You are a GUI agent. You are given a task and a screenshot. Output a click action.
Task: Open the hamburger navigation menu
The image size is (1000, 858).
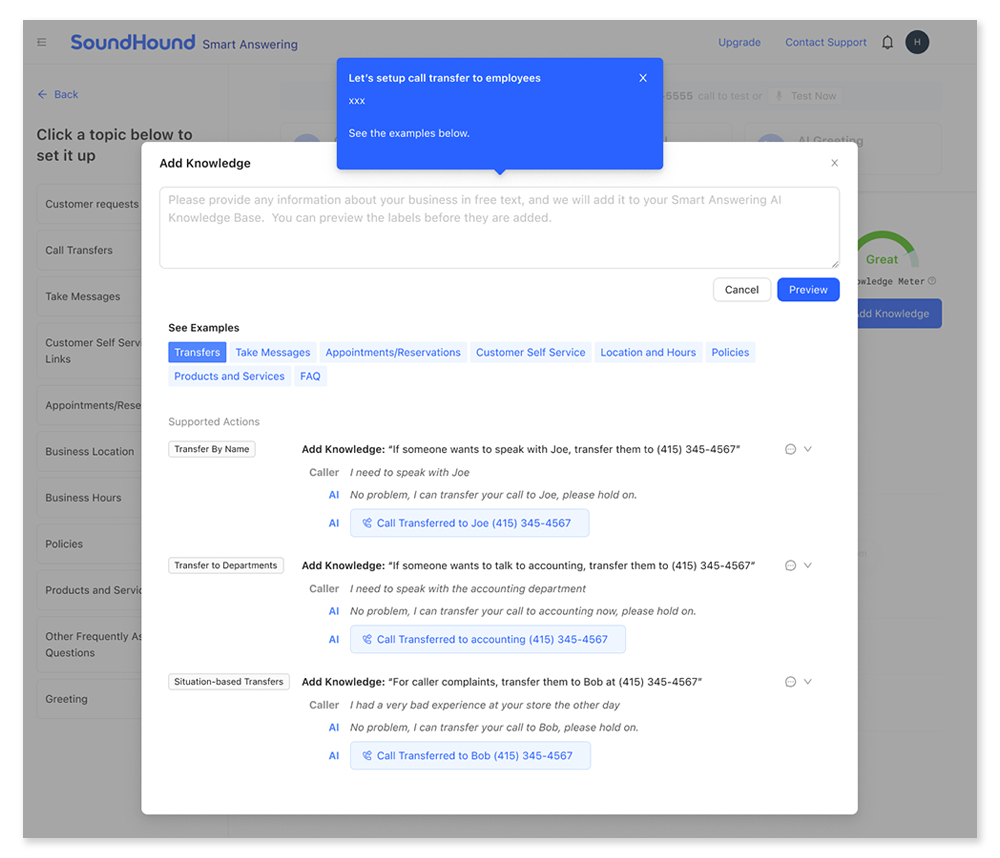click(40, 42)
